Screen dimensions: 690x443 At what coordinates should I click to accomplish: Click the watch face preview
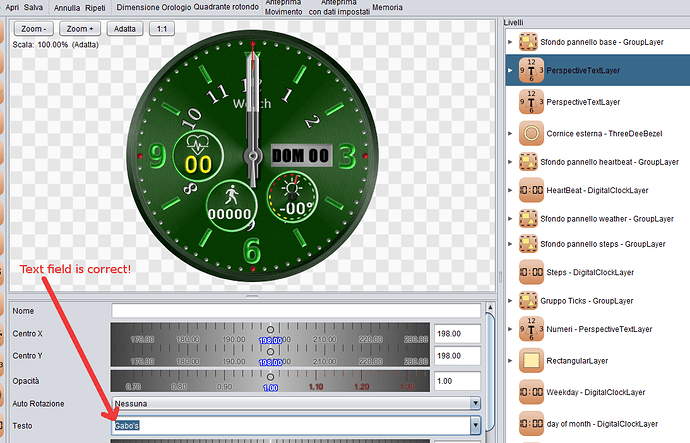253,156
